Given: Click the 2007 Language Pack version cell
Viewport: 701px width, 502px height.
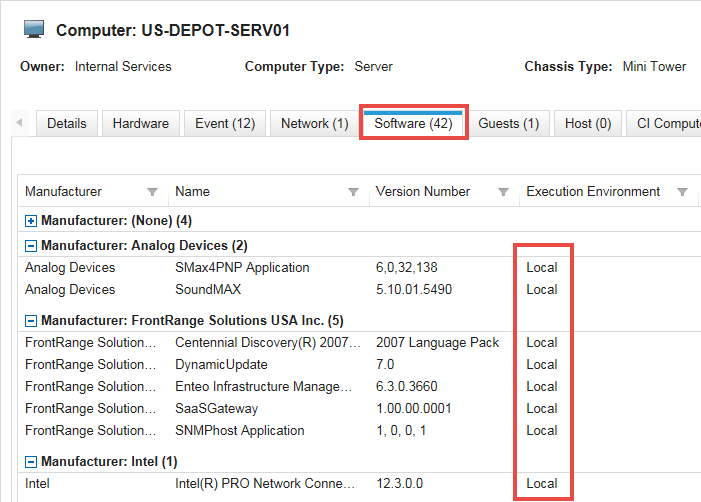Looking at the screenshot, I should pyautogui.click(x=437, y=342).
